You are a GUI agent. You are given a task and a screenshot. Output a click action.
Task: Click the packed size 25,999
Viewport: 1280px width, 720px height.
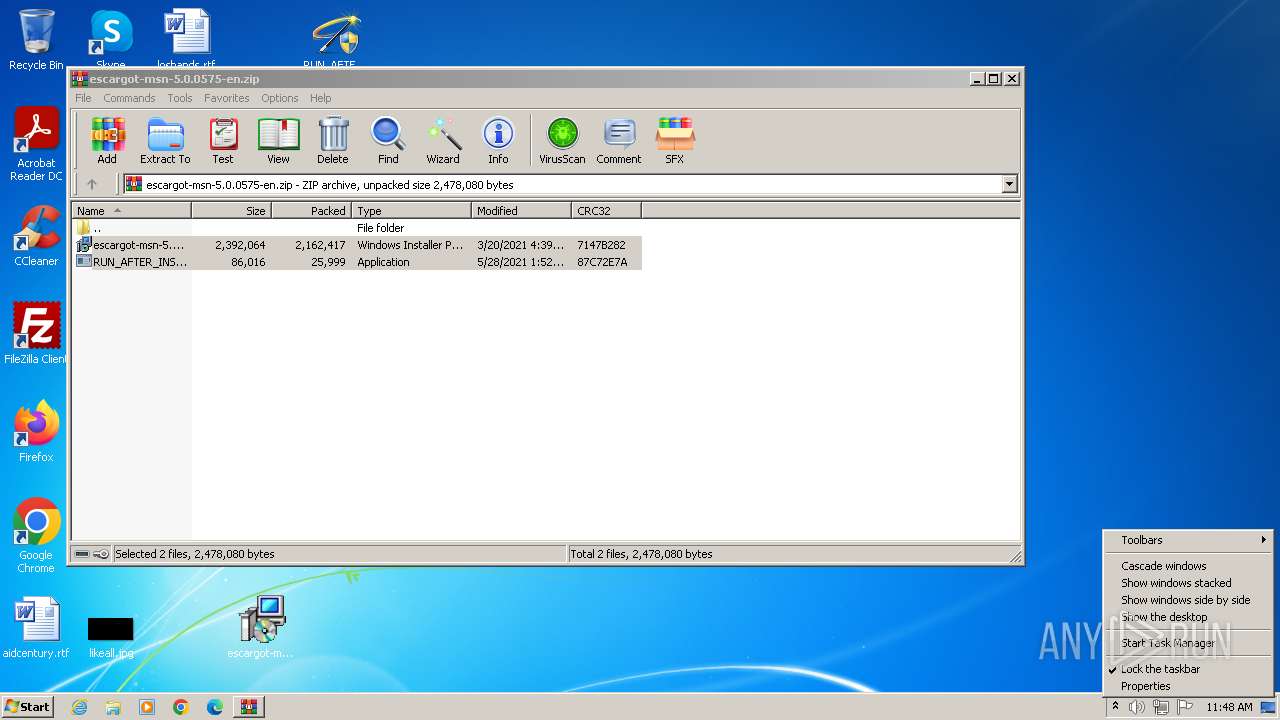coord(328,262)
